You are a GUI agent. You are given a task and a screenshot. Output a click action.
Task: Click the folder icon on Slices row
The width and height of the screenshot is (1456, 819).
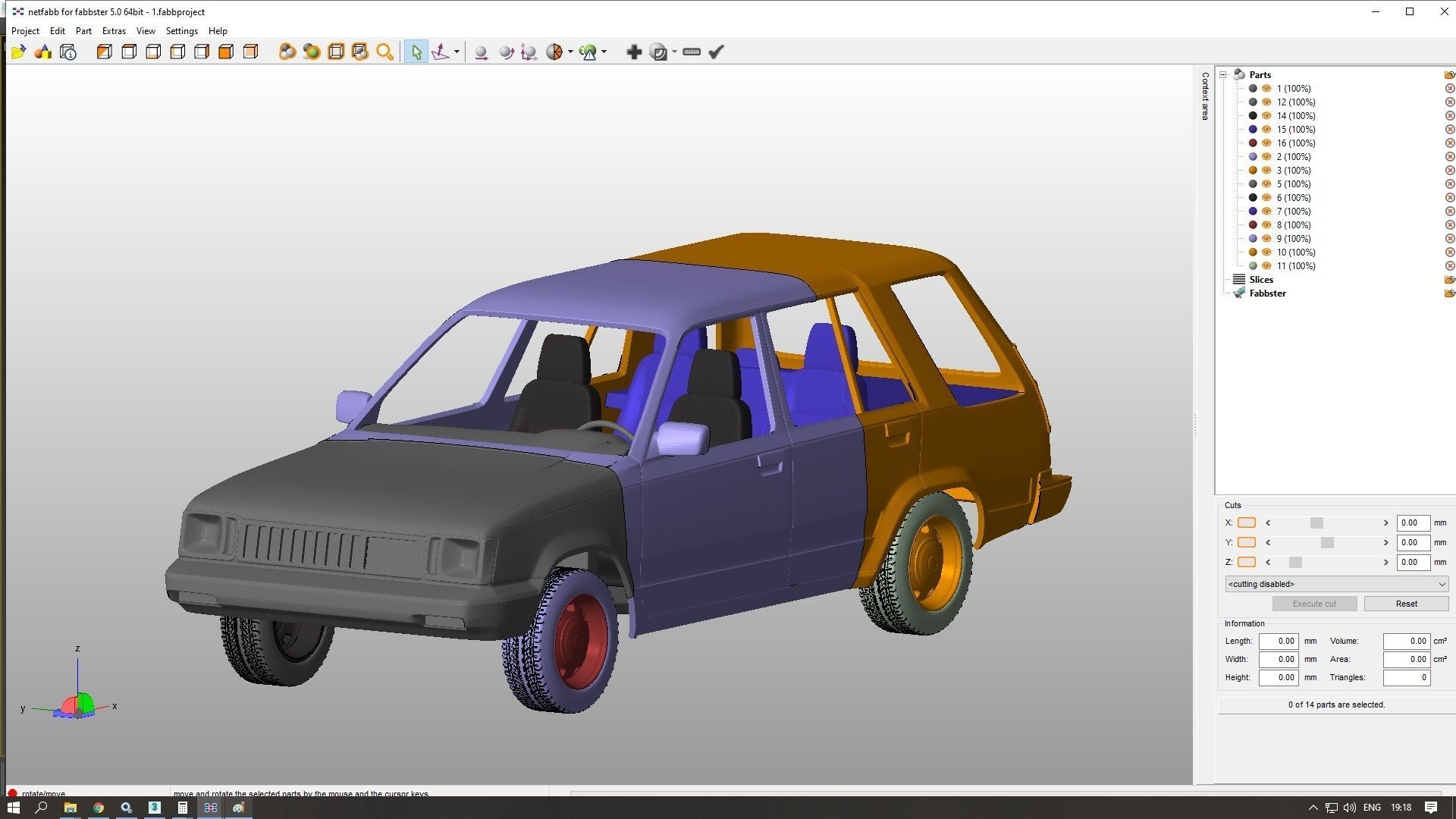click(x=1449, y=280)
